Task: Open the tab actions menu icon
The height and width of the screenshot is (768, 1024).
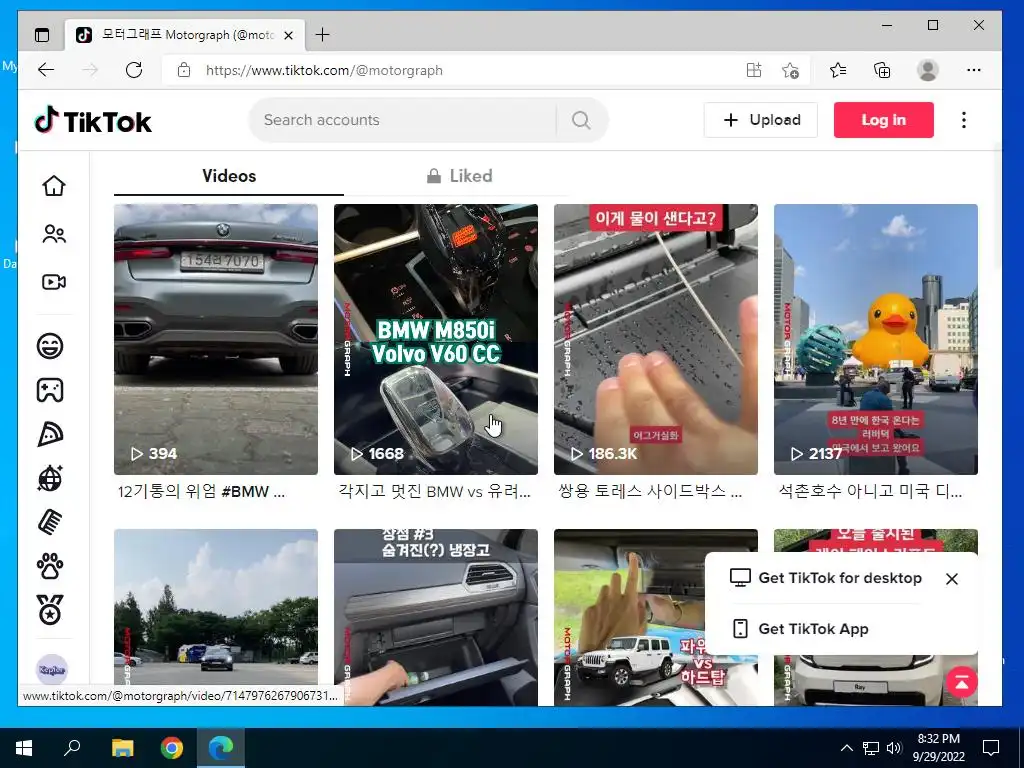Action: pos(42,35)
